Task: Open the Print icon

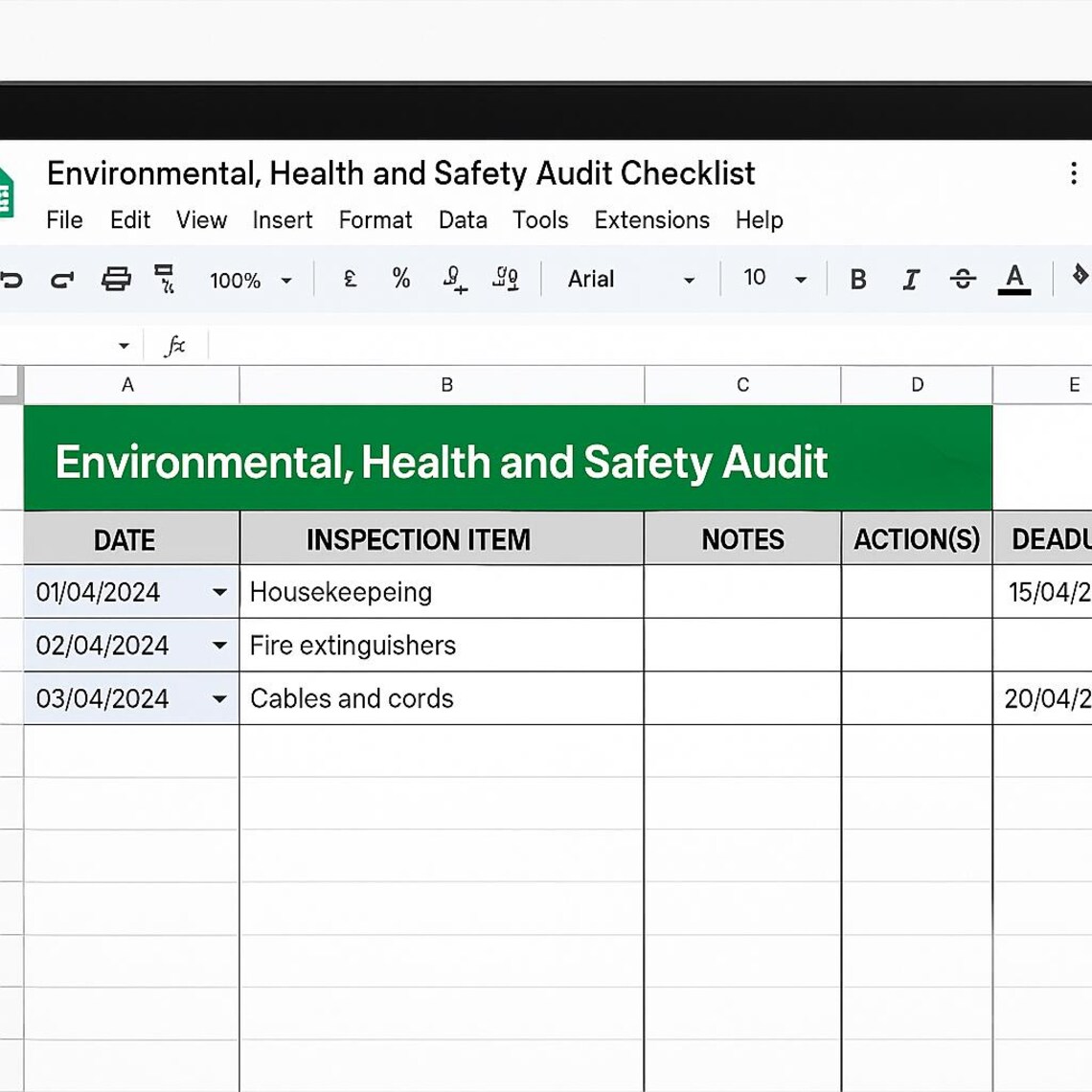Action: (x=115, y=280)
